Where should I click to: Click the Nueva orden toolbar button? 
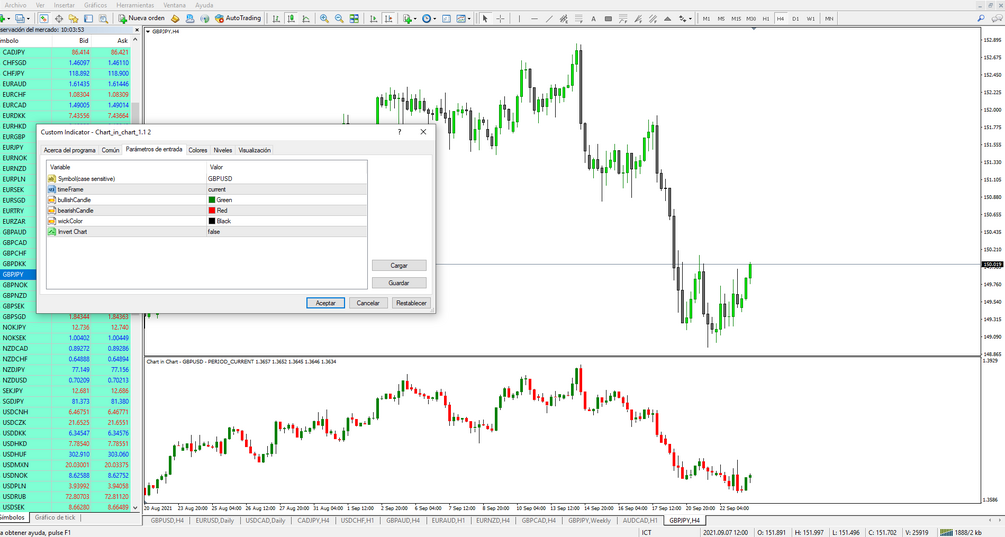142,19
